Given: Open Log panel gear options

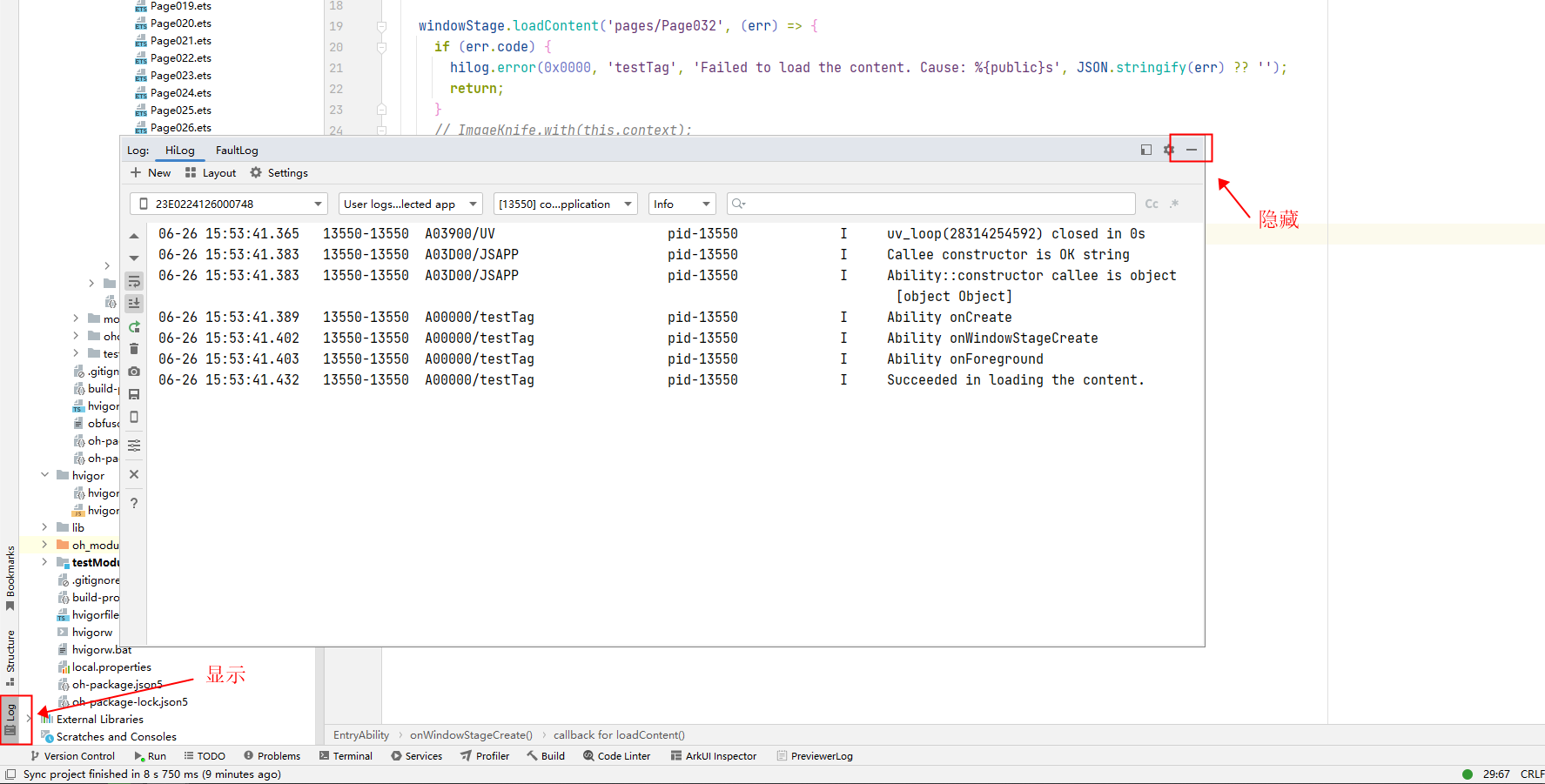Looking at the screenshot, I should (1169, 150).
